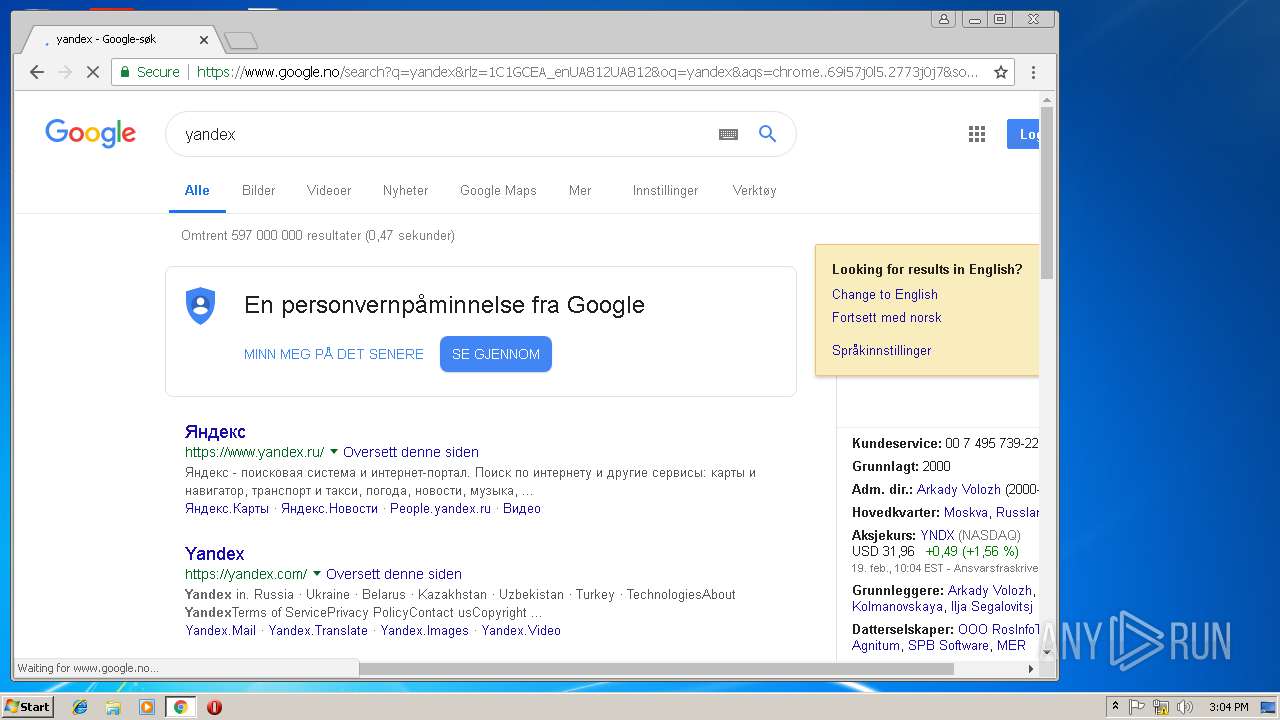Click Change to English link

(x=885, y=294)
